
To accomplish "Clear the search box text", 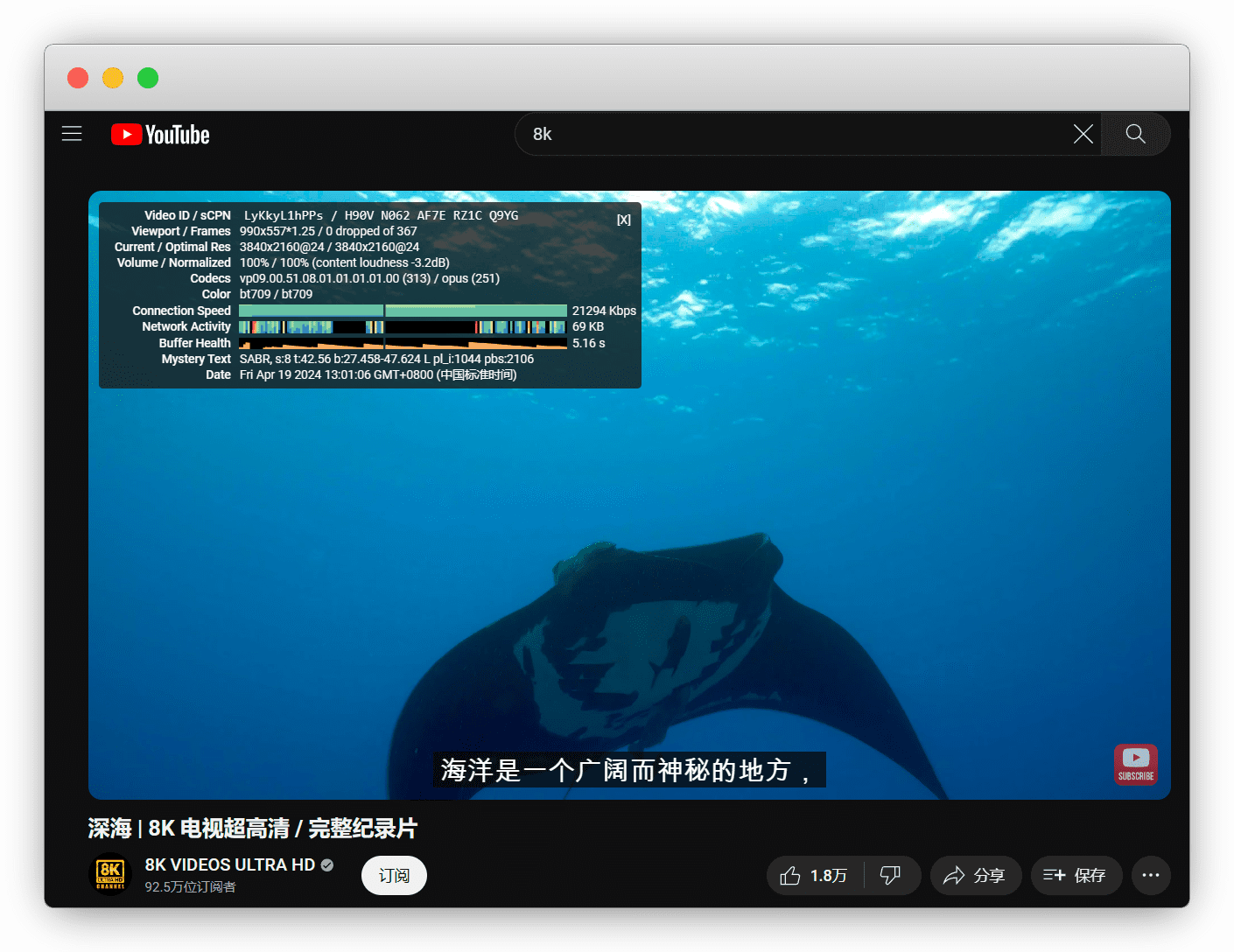I will coord(1083,134).
